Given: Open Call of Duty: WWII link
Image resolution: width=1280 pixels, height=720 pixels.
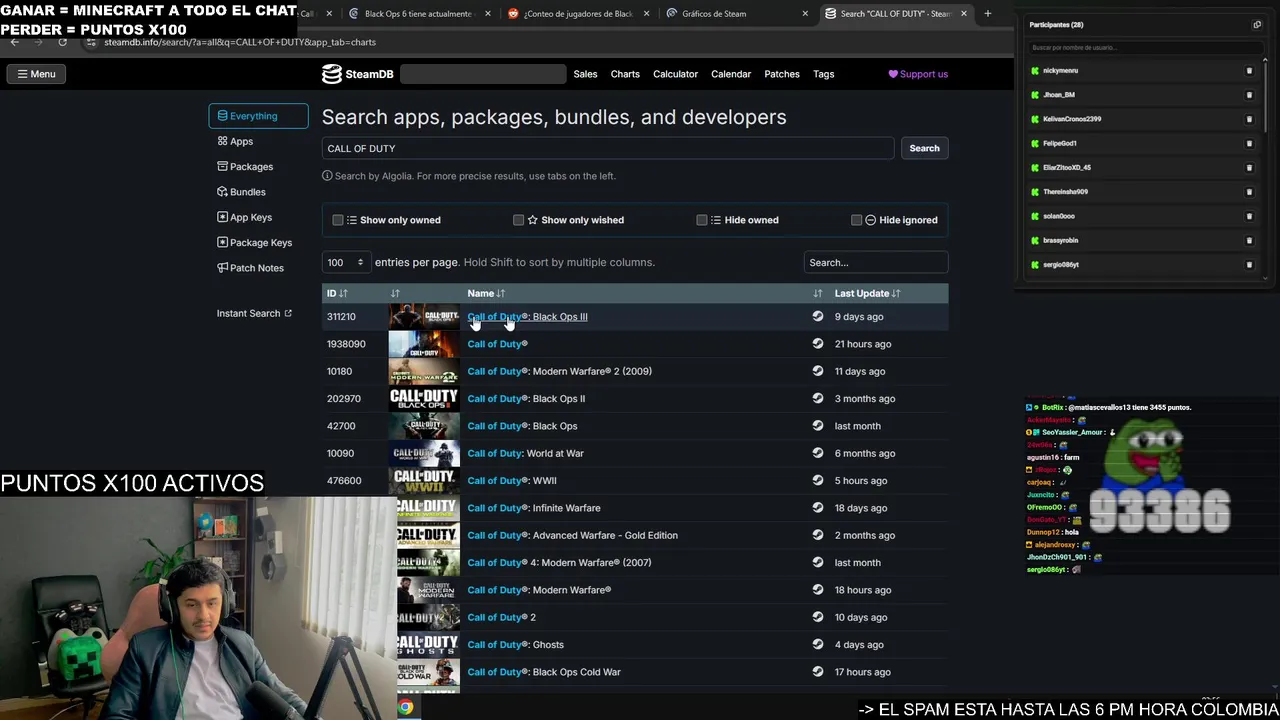Looking at the screenshot, I should (512, 480).
